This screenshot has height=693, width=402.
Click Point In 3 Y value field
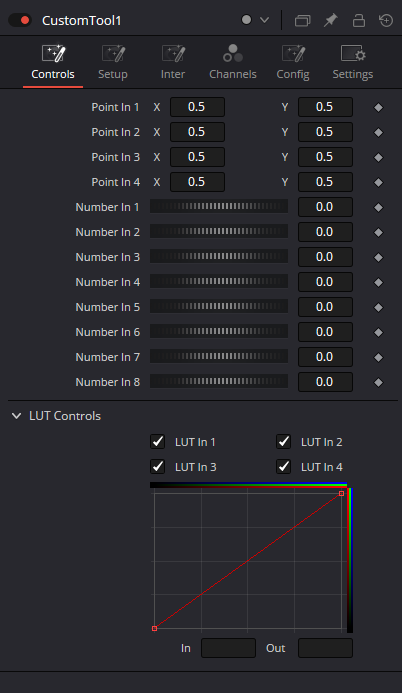tap(326, 157)
